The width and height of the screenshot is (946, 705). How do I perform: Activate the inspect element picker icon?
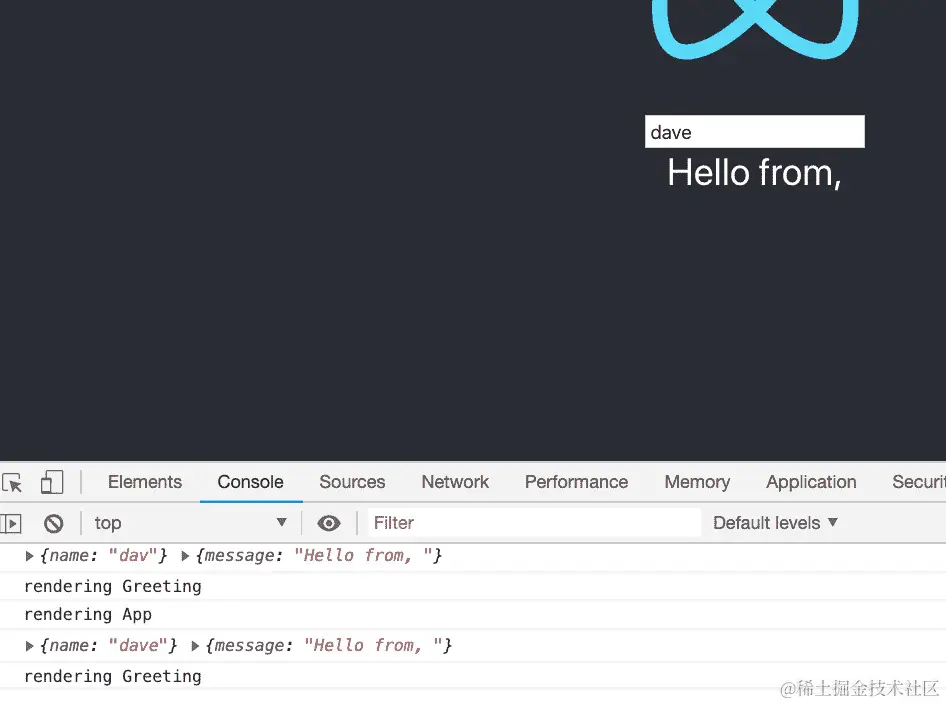click(x=12, y=482)
